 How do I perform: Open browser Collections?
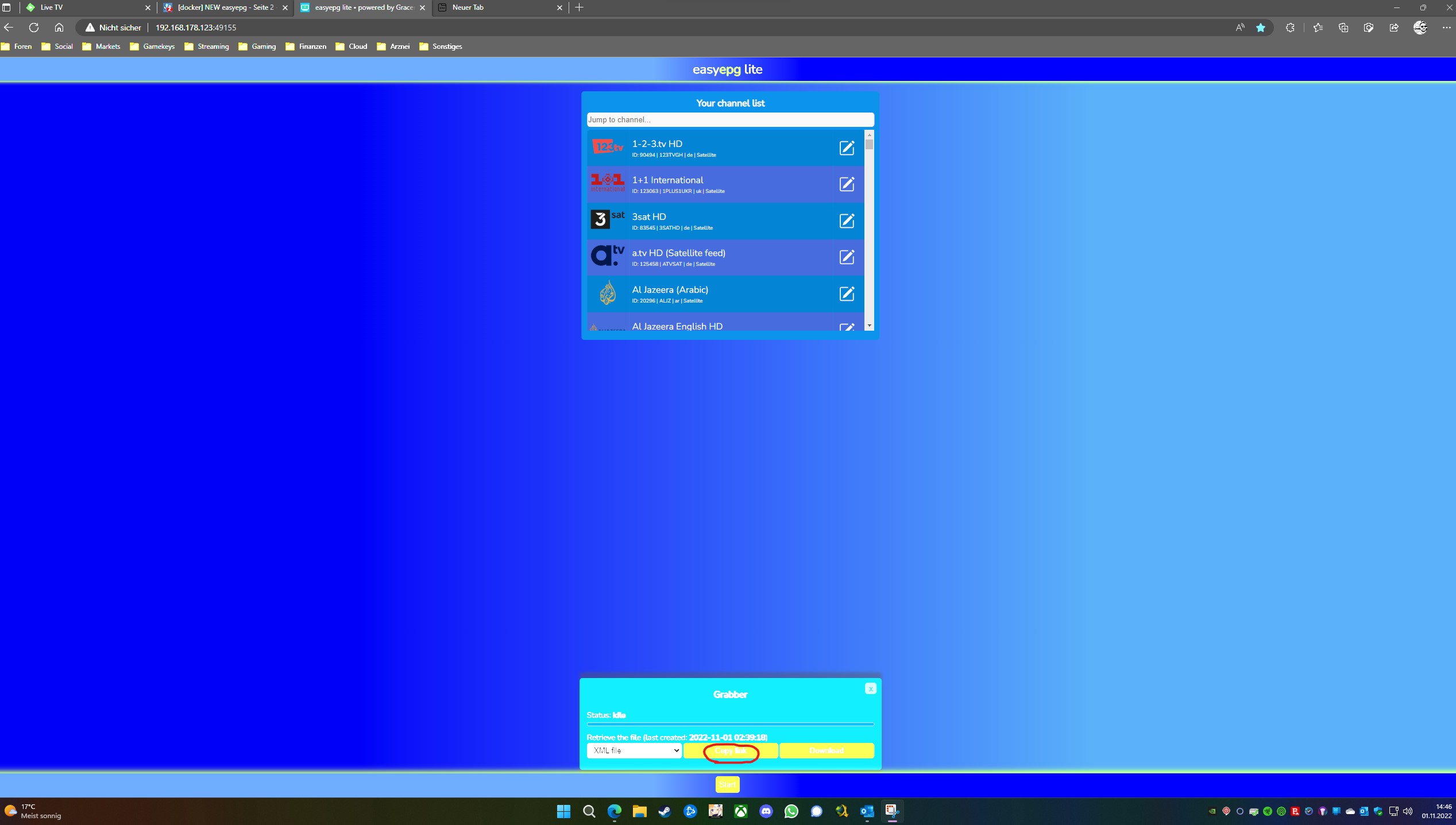pyautogui.click(x=1343, y=28)
